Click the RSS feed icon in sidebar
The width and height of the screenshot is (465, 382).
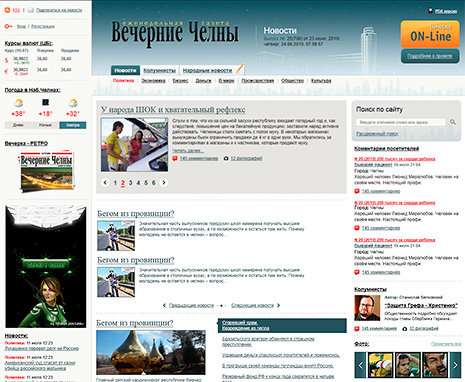tap(7, 10)
